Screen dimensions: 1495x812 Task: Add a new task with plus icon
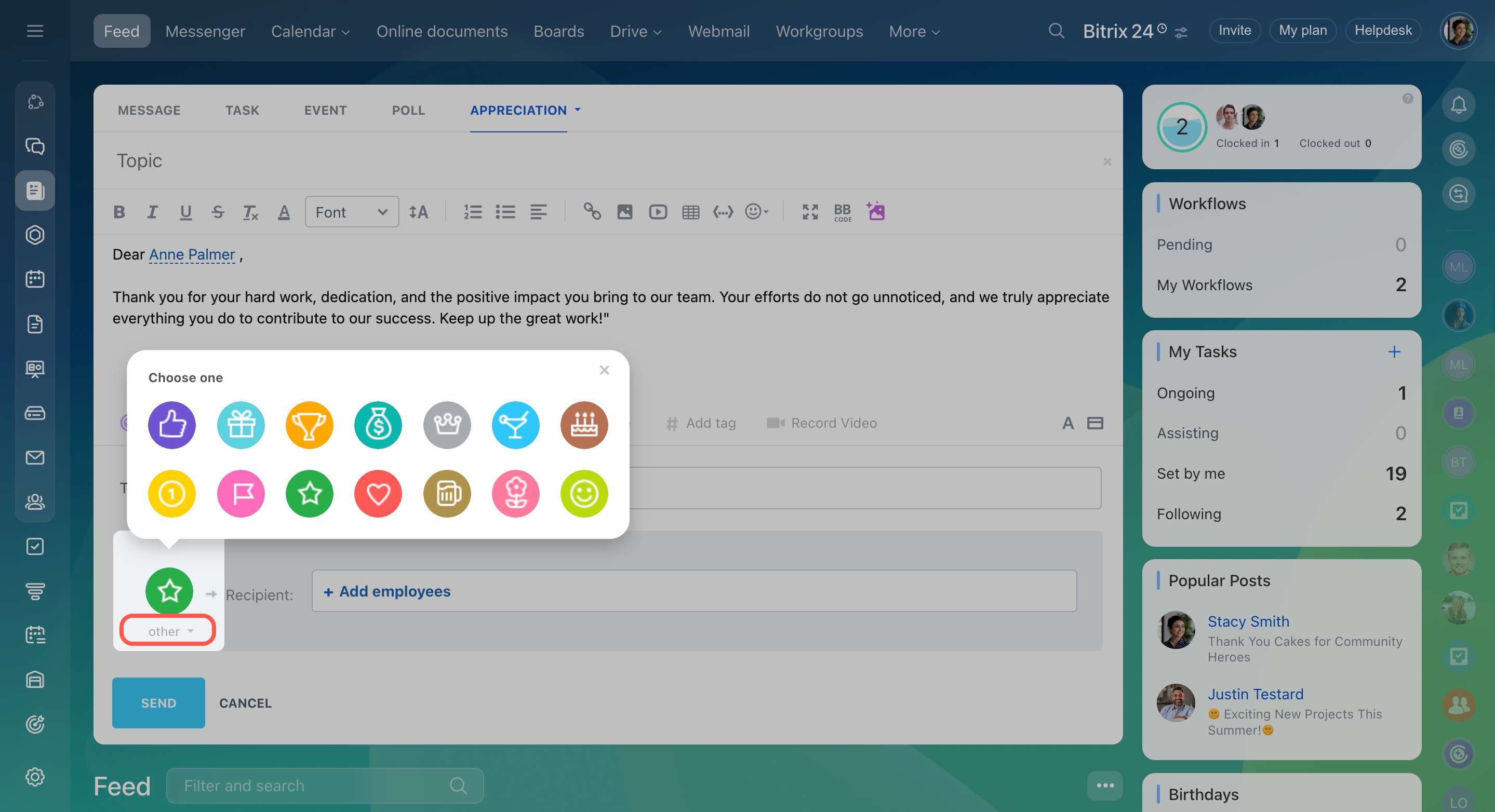coord(1394,351)
